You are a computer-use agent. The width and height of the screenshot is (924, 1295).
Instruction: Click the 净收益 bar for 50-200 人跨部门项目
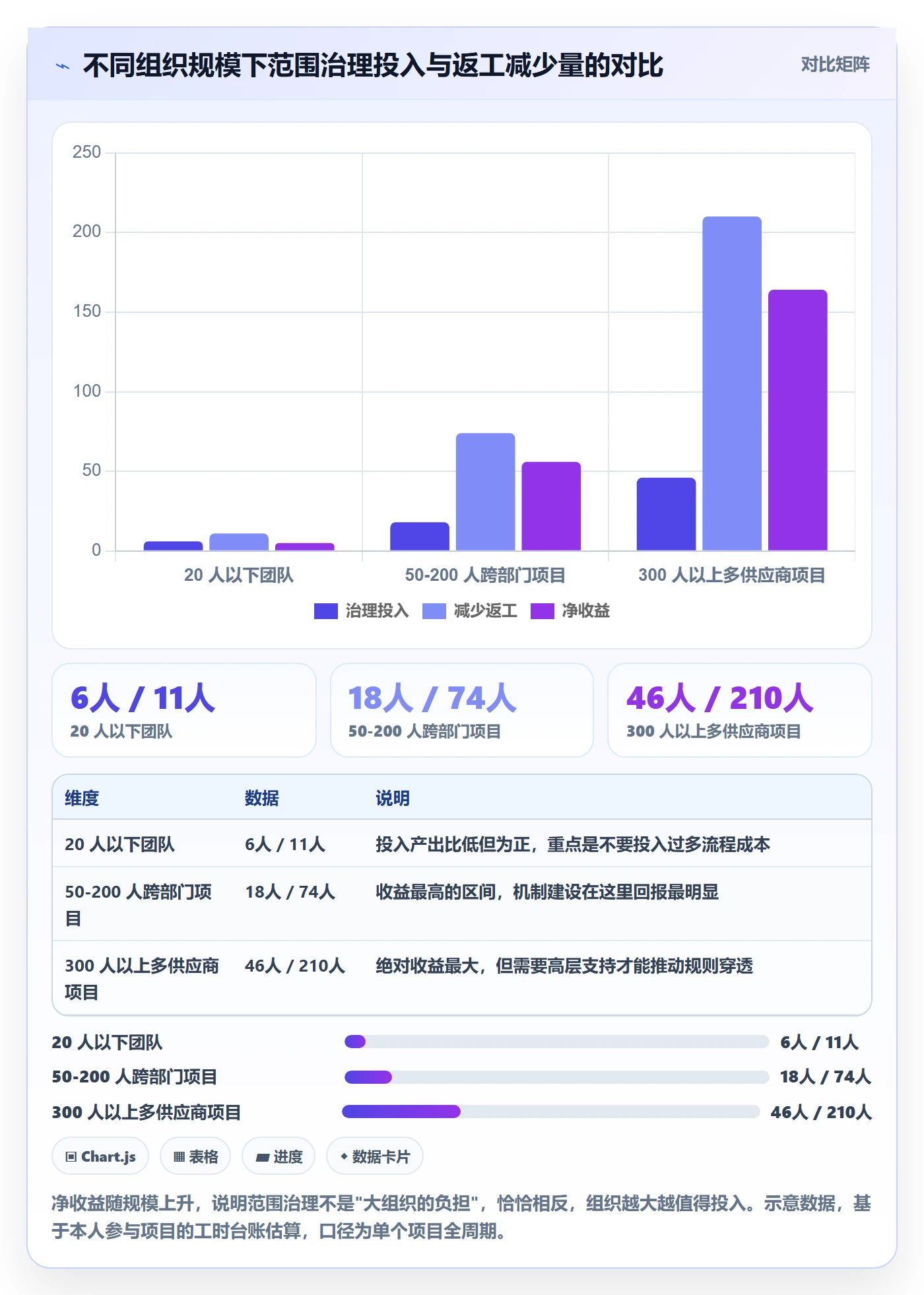coord(551,506)
